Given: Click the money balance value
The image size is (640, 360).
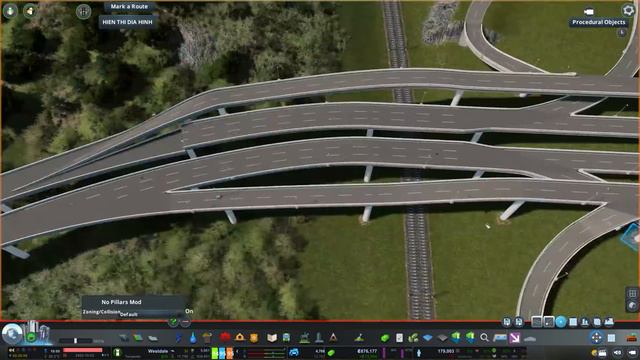Looking at the screenshot, I should 367,351.
